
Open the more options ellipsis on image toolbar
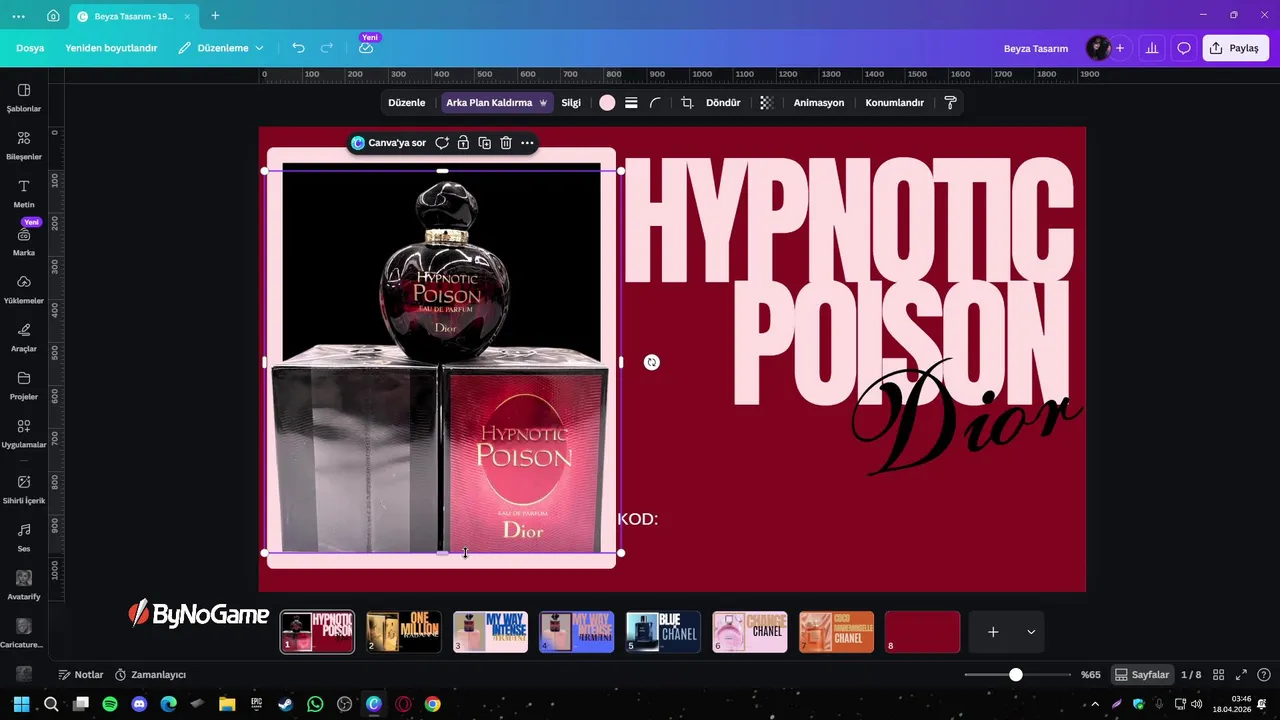(527, 143)
